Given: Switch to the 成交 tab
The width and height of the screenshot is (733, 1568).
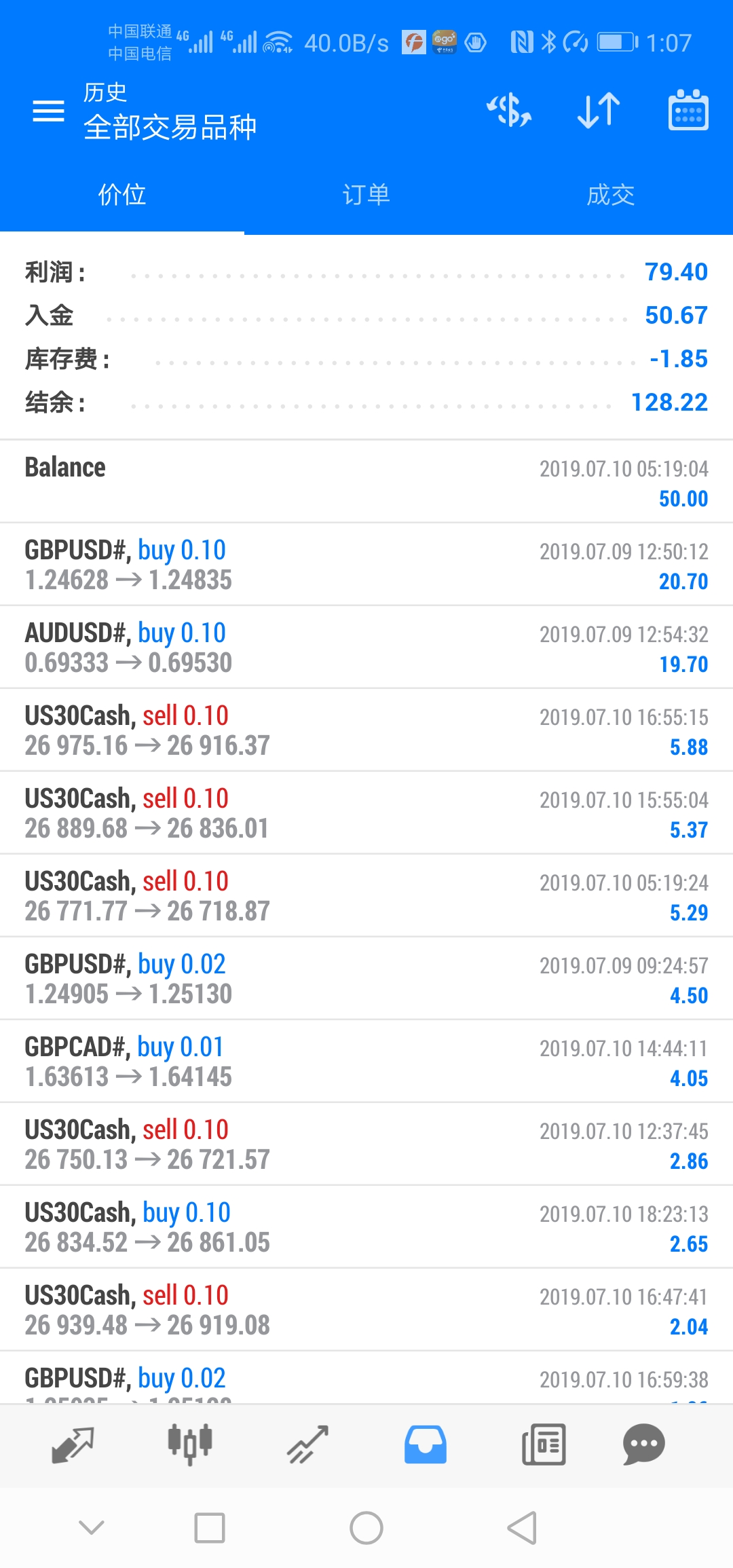Looking at the screenshot, I should pyautogui.click(x=611, y=195).
